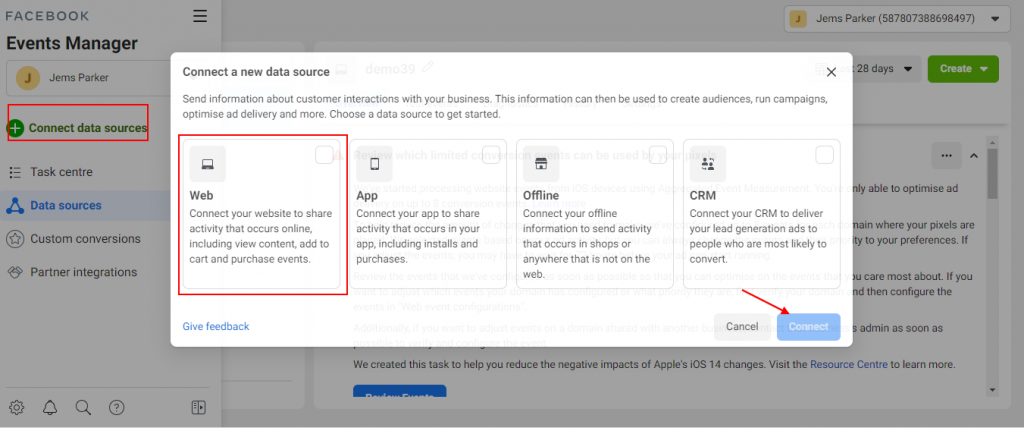Viewport: 1024px width, 431px height.
Task: Tick the CRM data source checkbox
Action: point(825,155)
